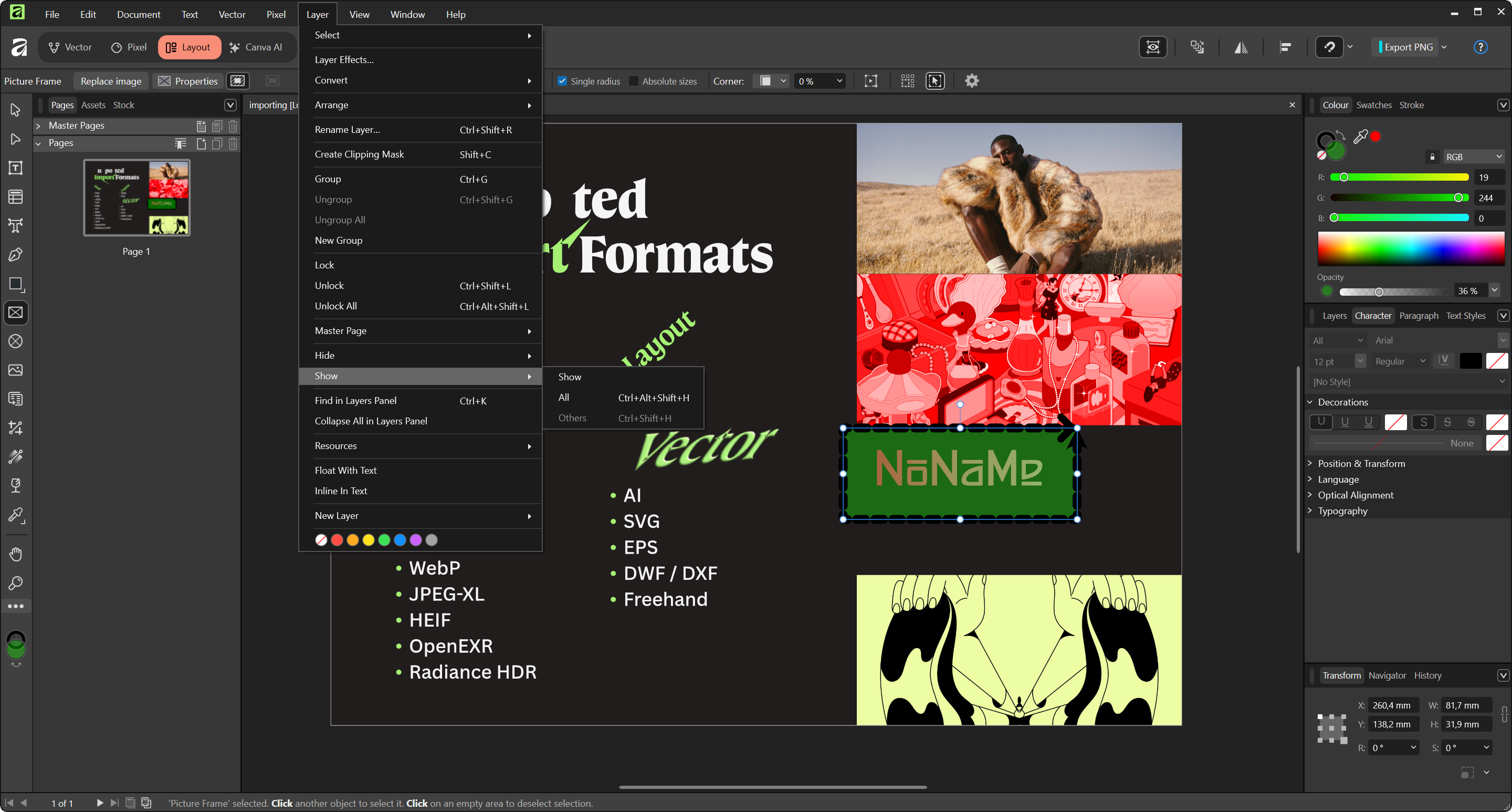Switch to the Swatches tab

(1373, 105)
